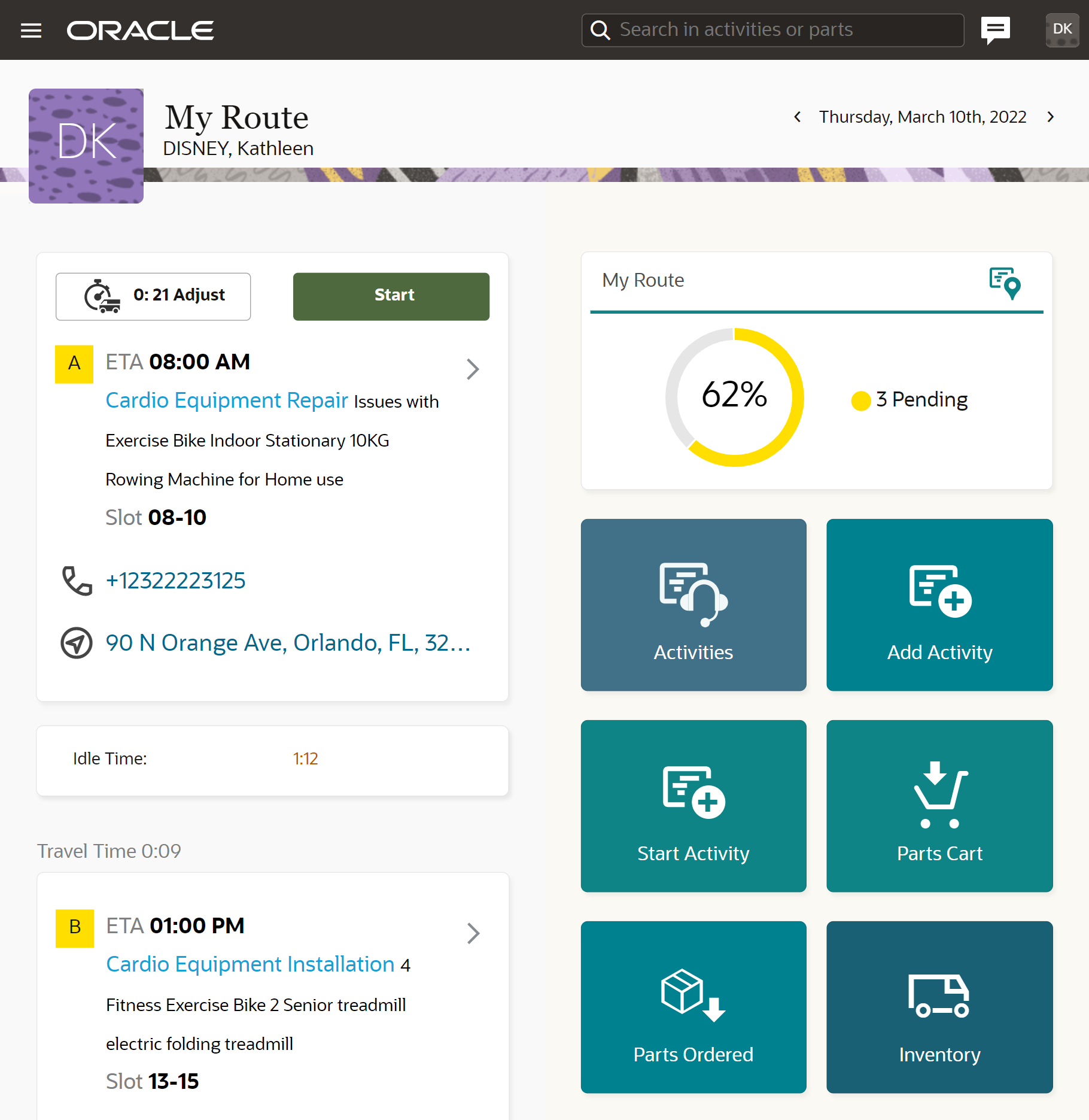
Task: Open the hamburger navigation menu
Action: point(31,30)
